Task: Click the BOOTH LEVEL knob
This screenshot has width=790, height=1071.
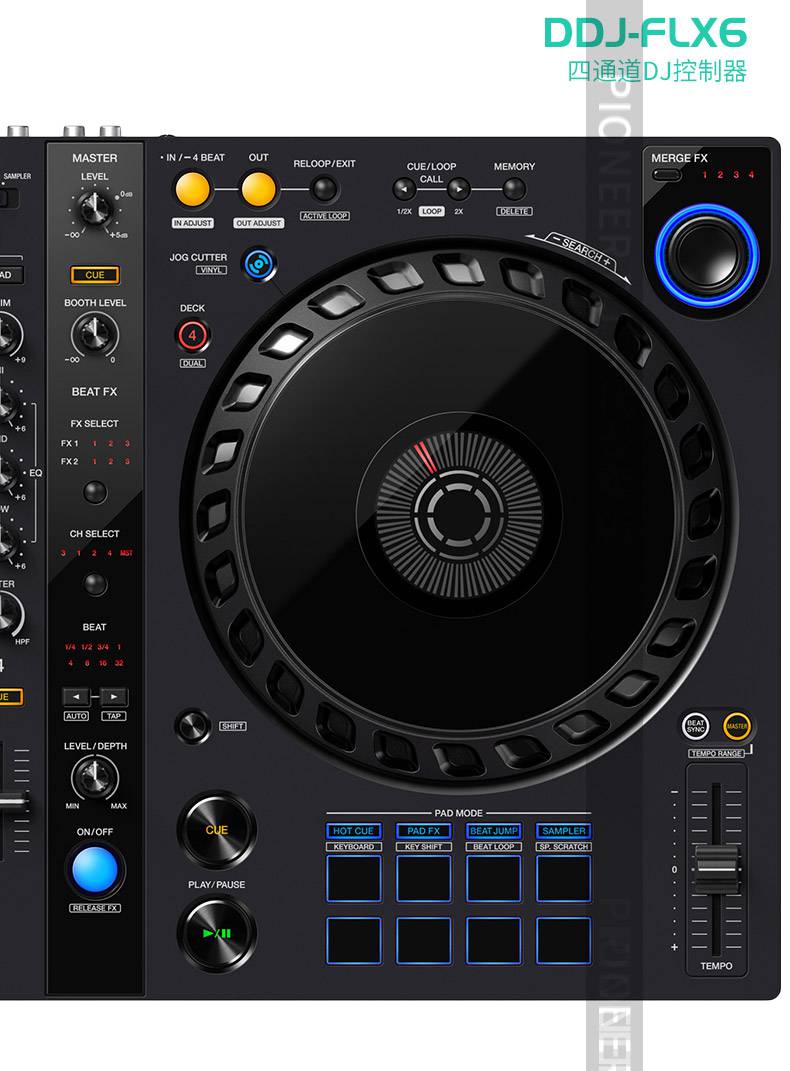Action: tap(94, 334)
